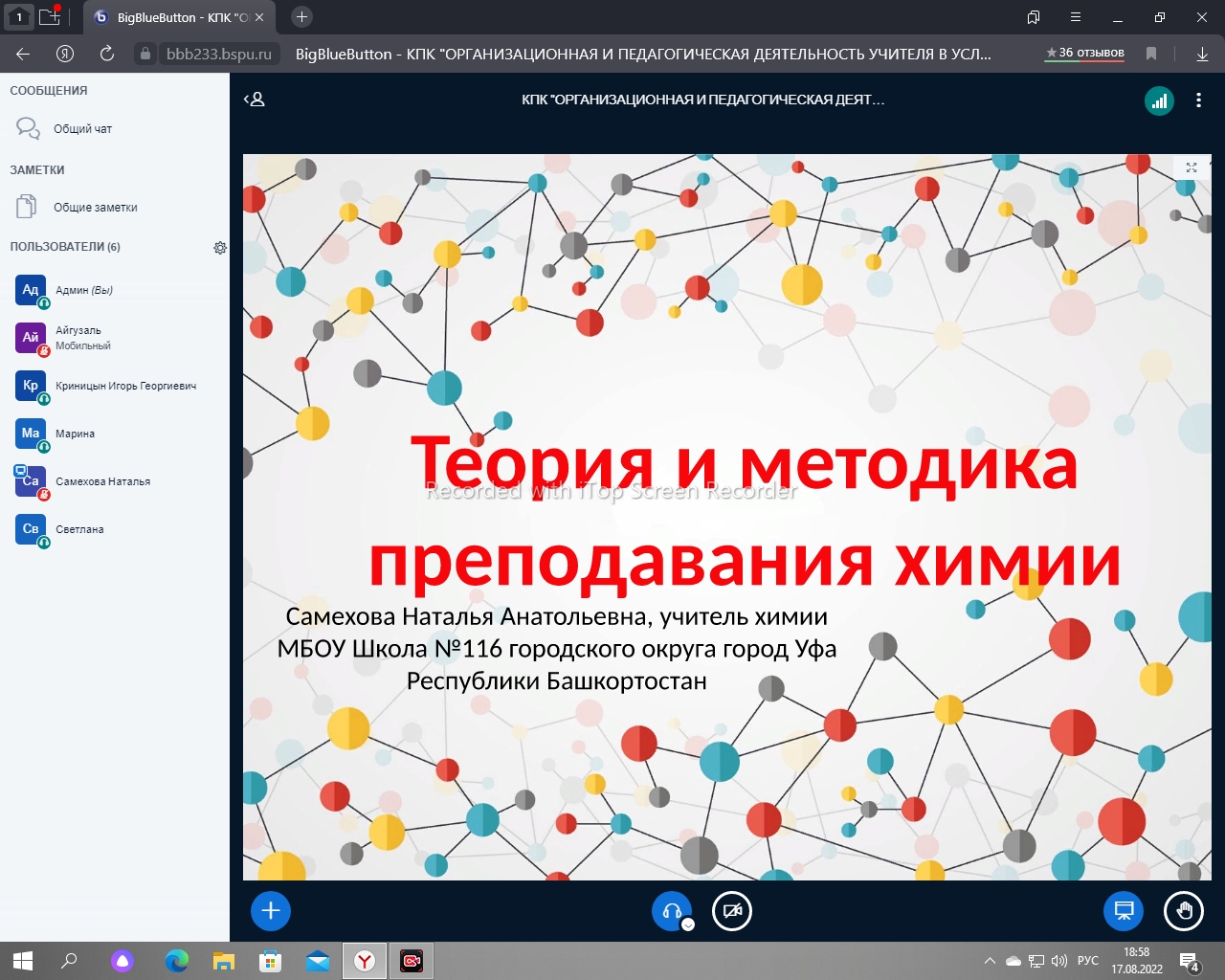Open Общие заметки shared notes

[95, 208]
